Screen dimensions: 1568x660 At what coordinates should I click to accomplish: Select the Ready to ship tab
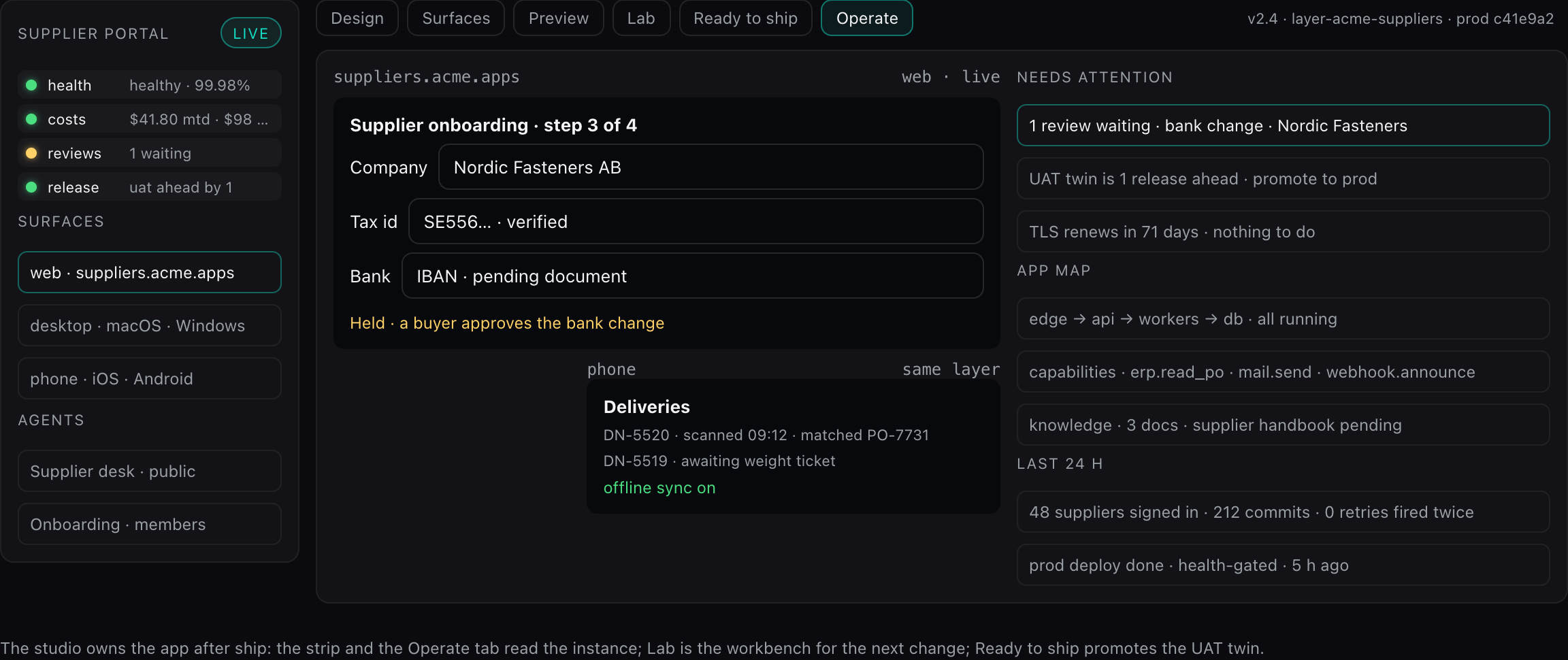(745, 18)
